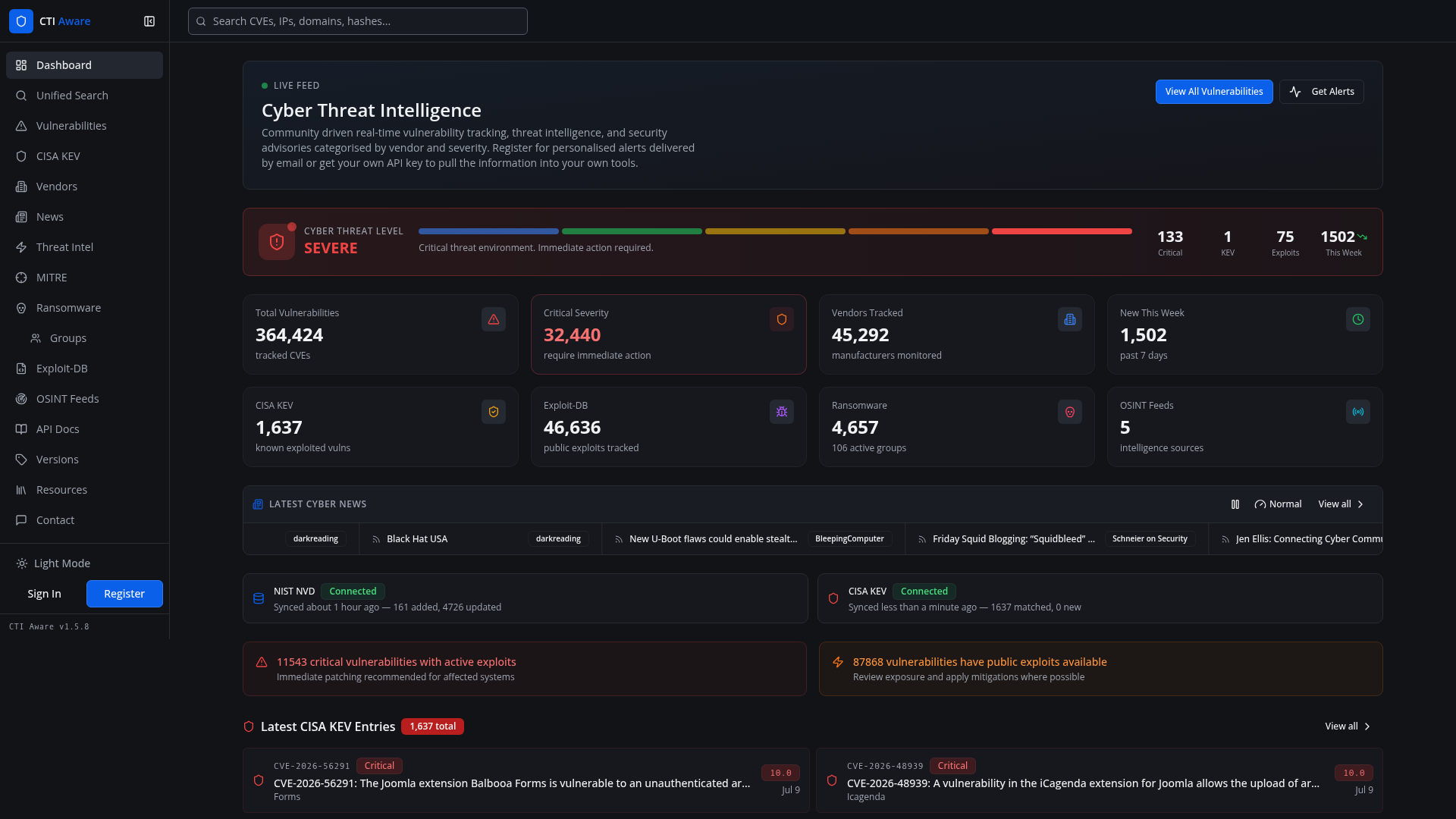
Task: Click the Versions tag icon
Action: click(x=21, y=460)
